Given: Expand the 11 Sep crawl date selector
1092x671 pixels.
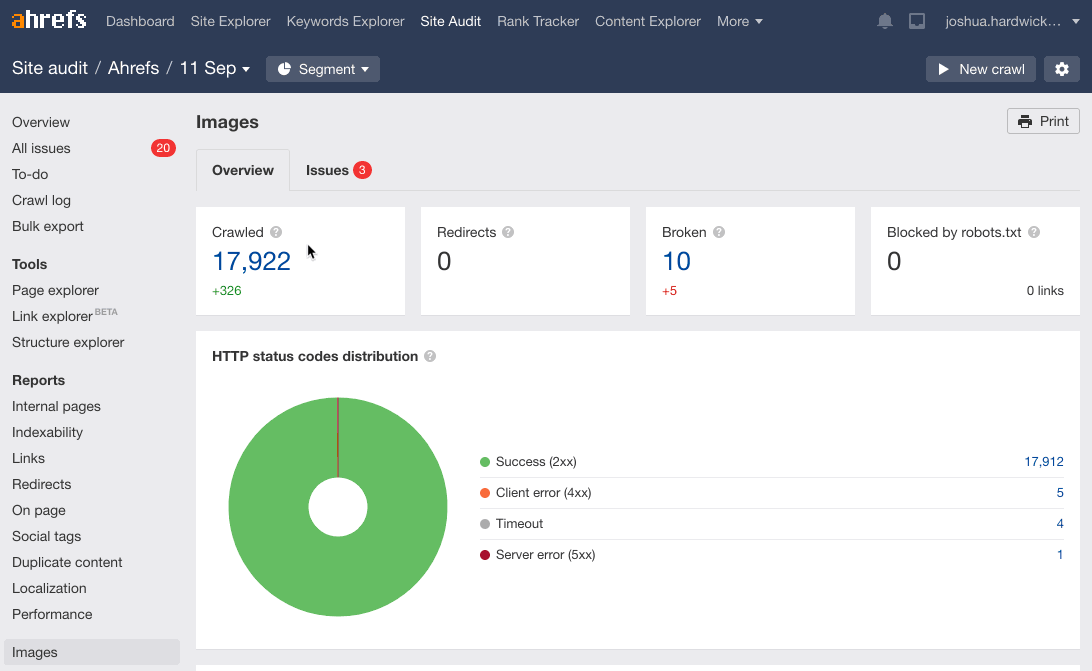Looking at the screenshot, I should 214,68.
